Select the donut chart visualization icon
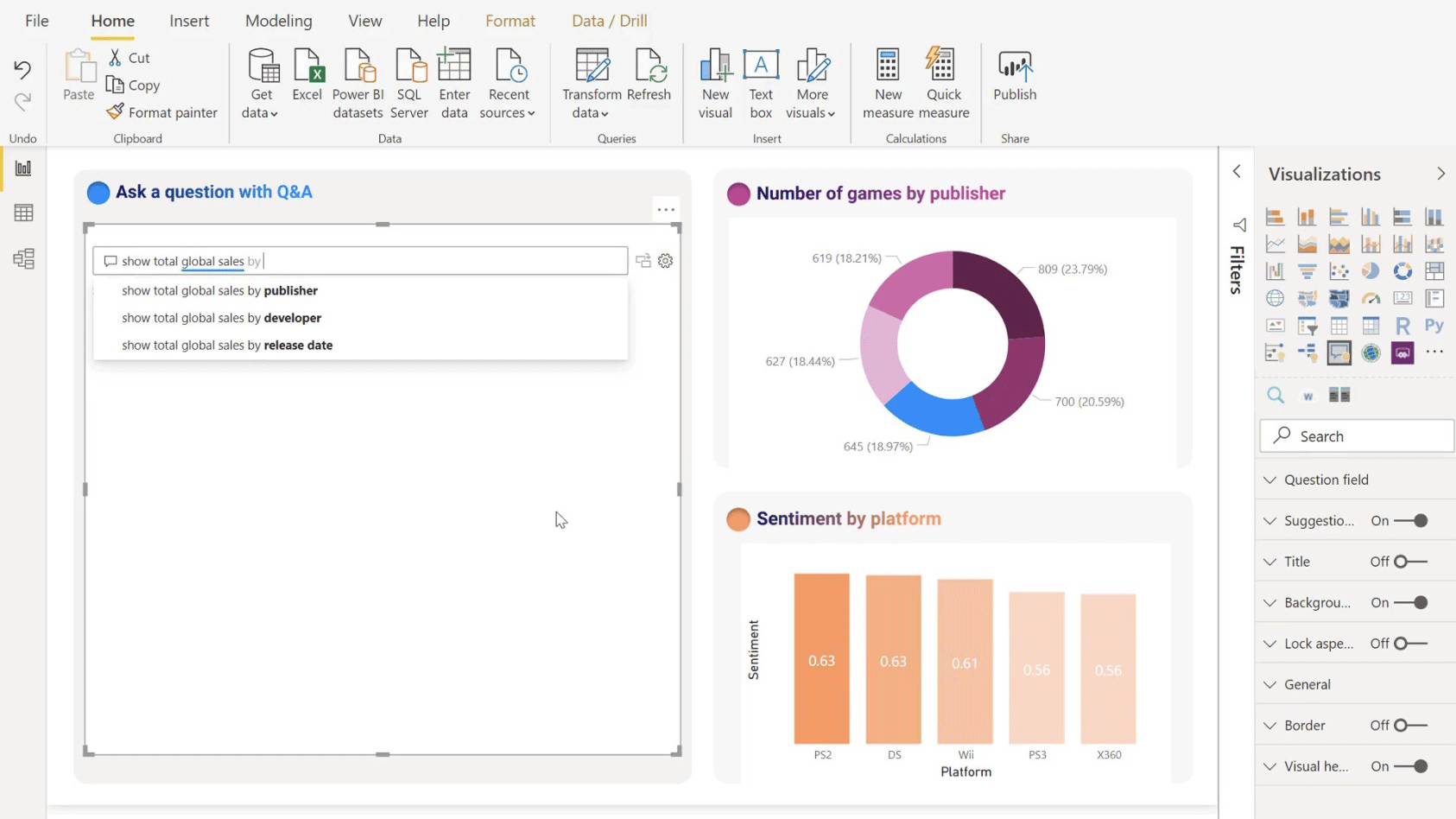 tap(1402, 271)
